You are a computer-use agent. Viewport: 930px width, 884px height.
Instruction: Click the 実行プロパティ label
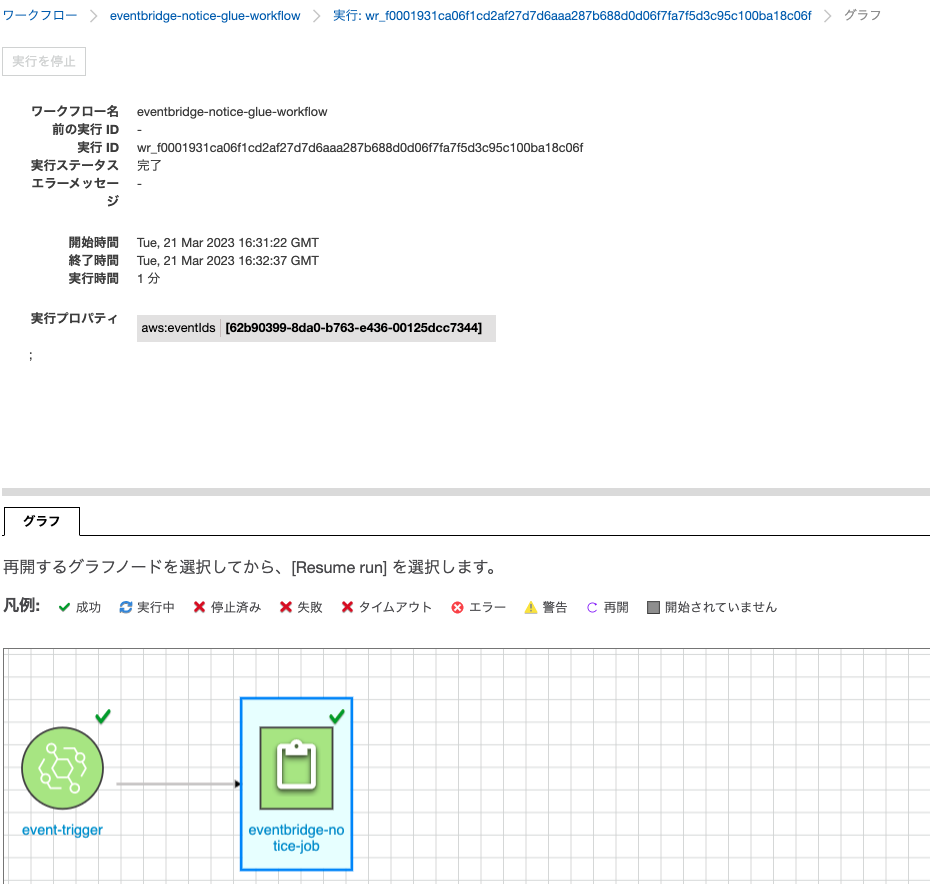click(x=74, y=319)
